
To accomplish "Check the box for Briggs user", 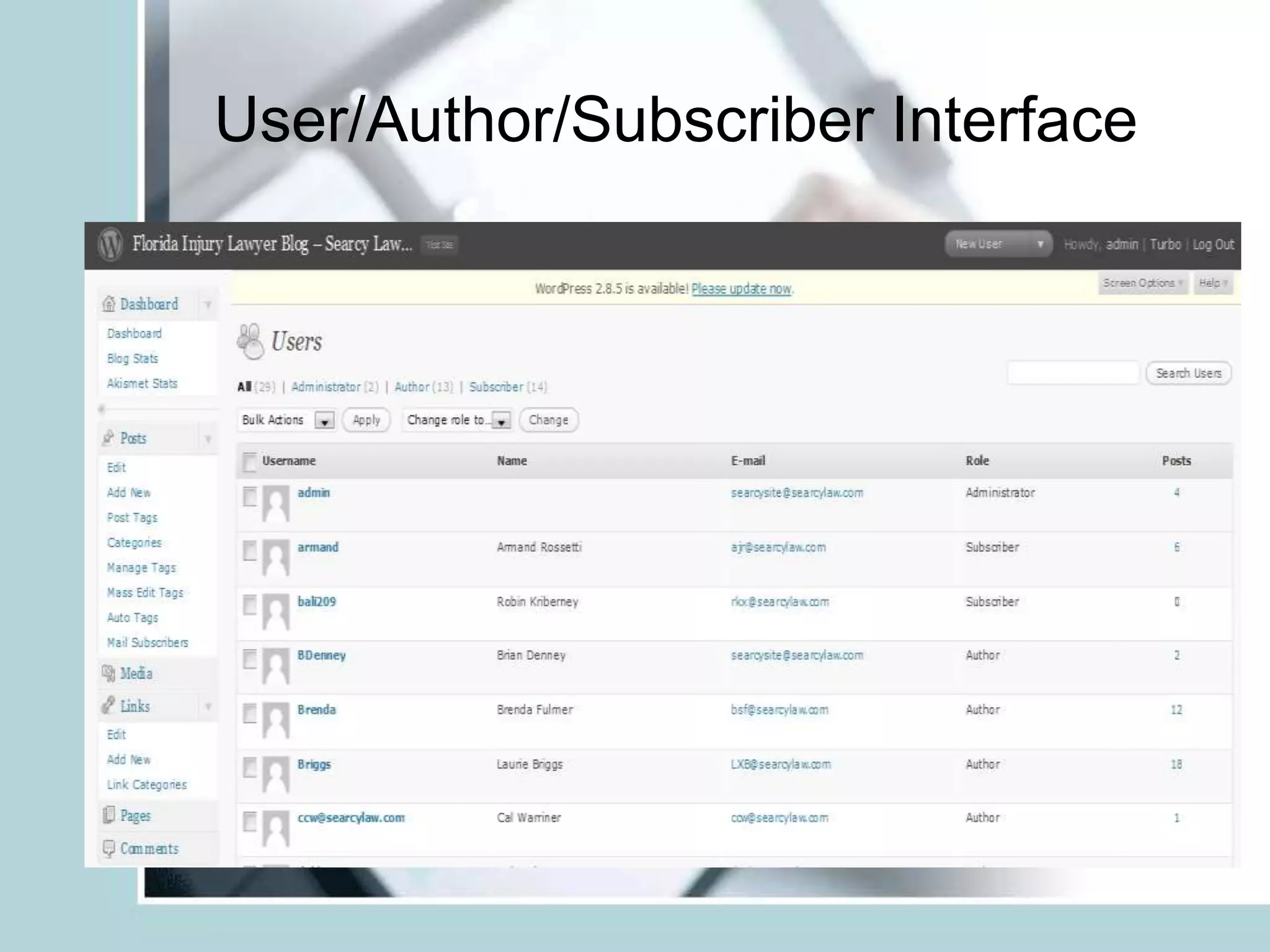I will 249,767.
